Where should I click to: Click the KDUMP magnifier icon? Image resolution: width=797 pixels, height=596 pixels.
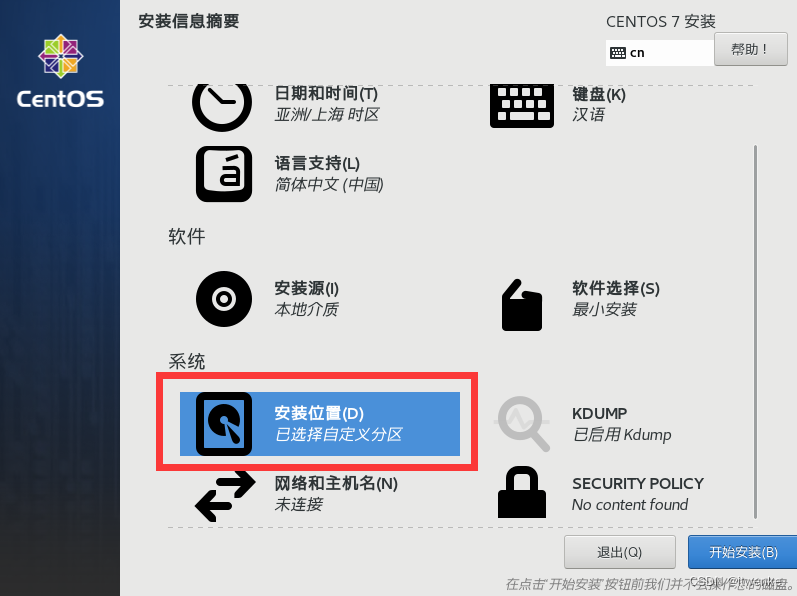523,424
